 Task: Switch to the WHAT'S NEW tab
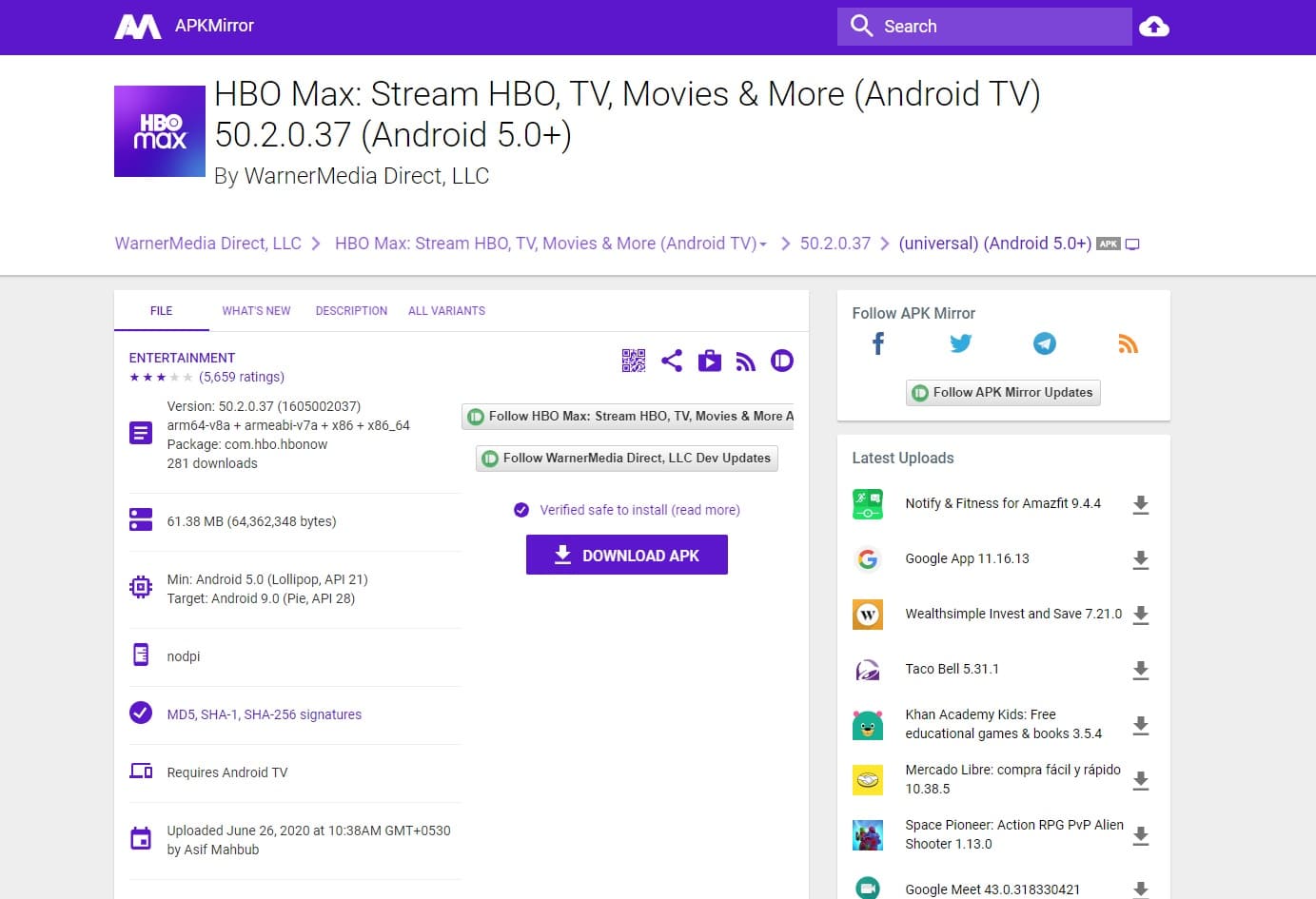[256, 311]
